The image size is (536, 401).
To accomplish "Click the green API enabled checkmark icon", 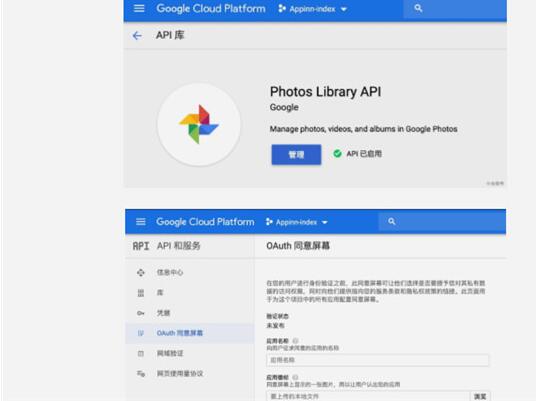I will 337,154.
